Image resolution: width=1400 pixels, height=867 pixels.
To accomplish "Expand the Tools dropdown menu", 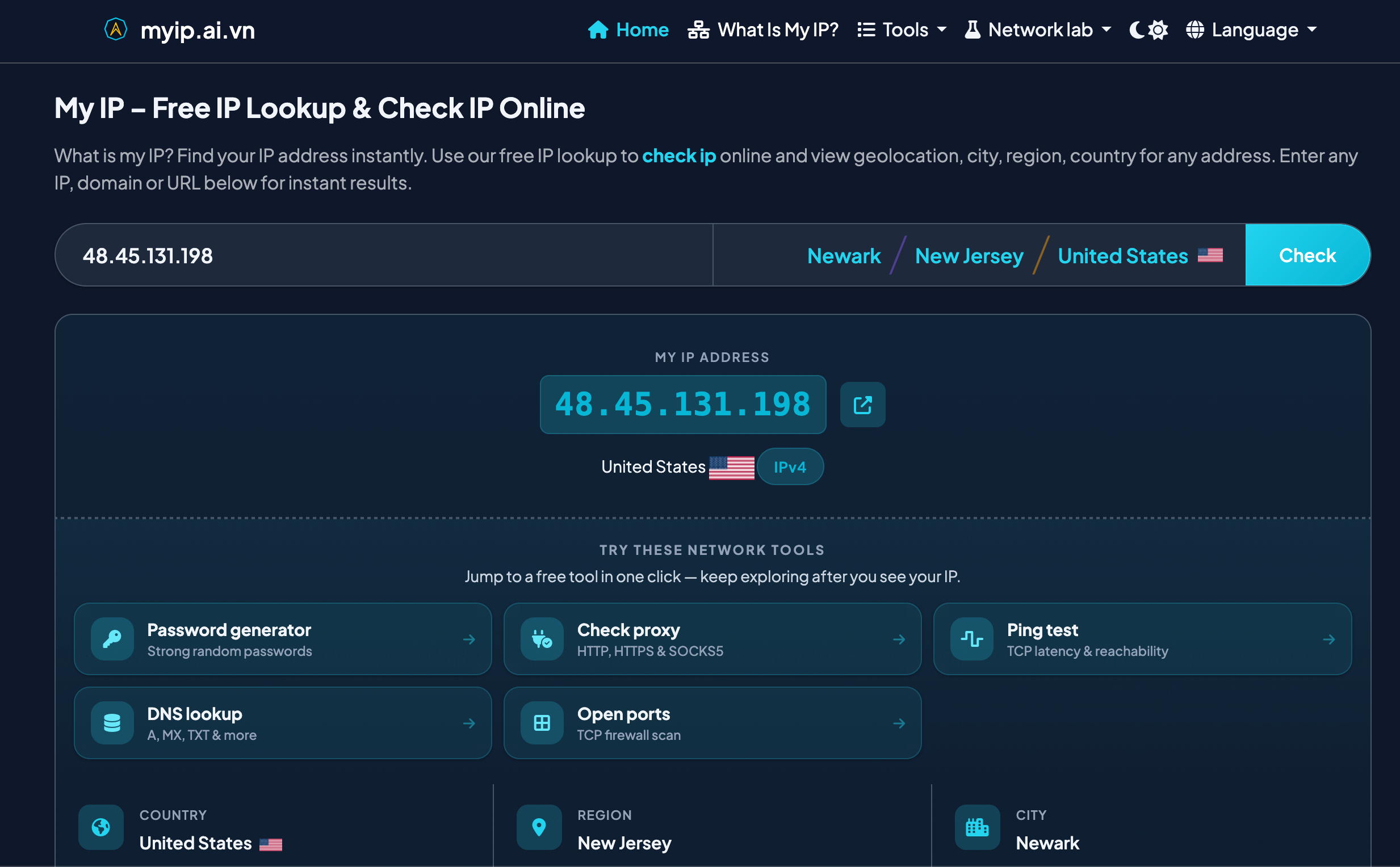I will (x=902, y=30).
